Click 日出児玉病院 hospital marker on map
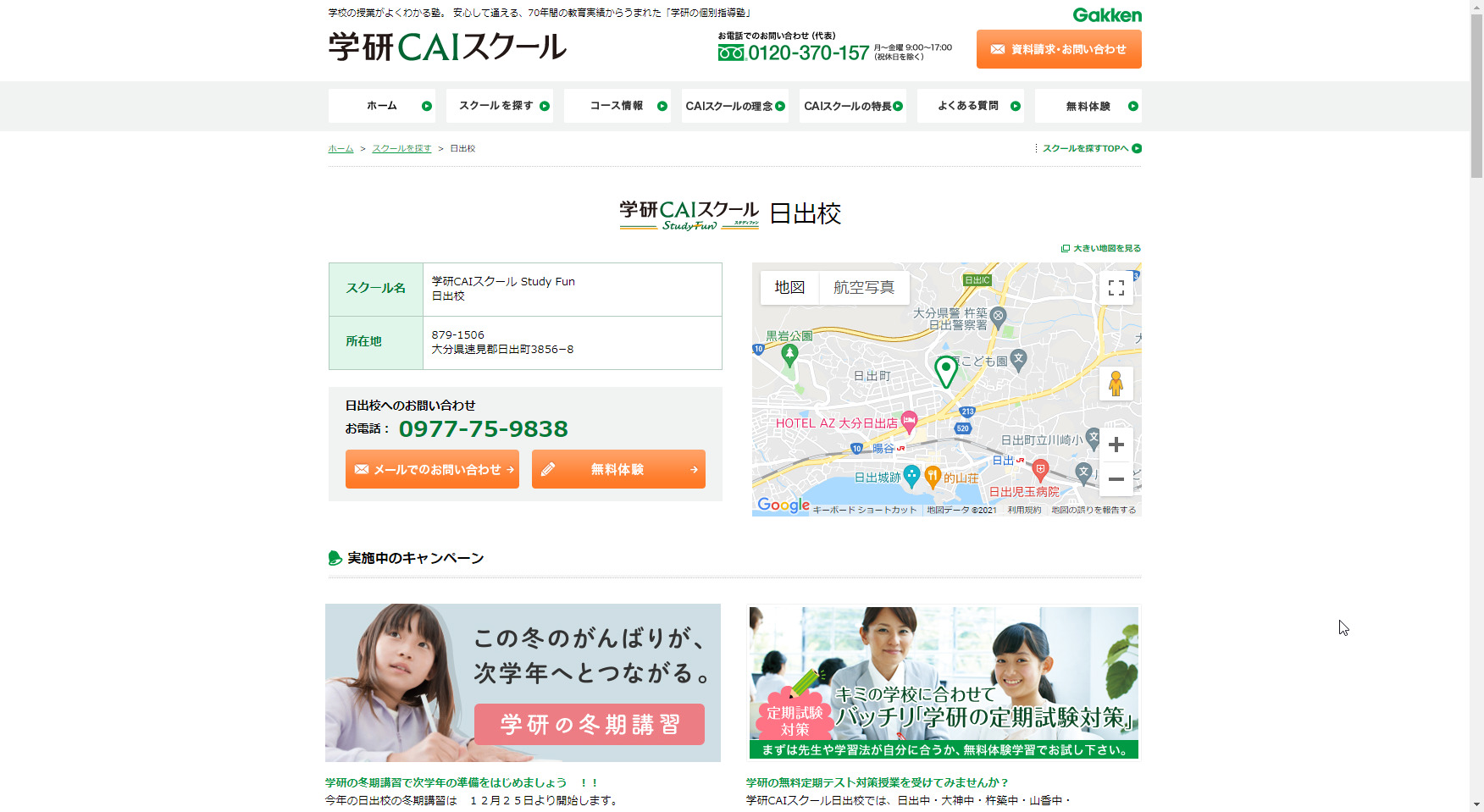The image size is (1484, 812). pos(1040,469)
